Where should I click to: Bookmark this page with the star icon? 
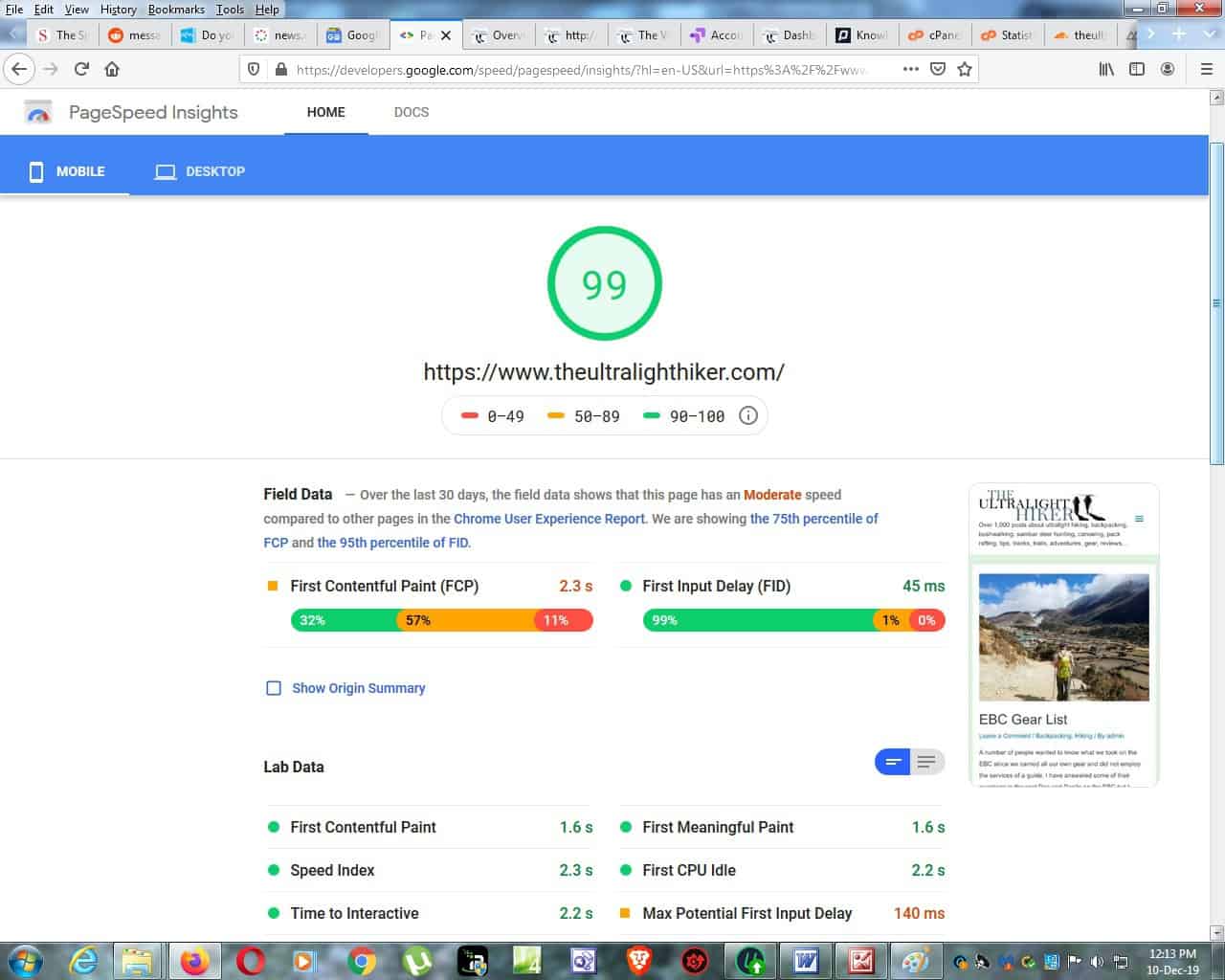[965, 69]
